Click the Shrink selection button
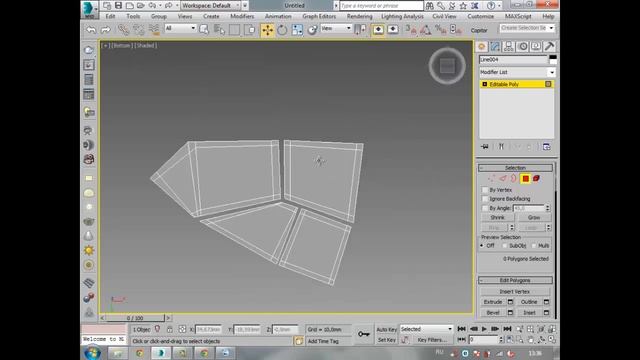640x360 pixels. click(x=497, y=218)
